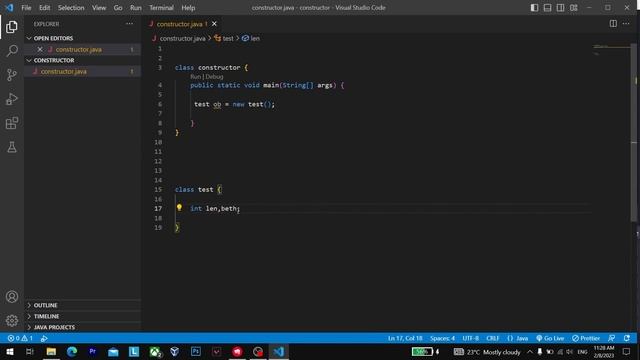Click the VS Code taskbar icon
The image size is (640, 360).
point(279,351)
